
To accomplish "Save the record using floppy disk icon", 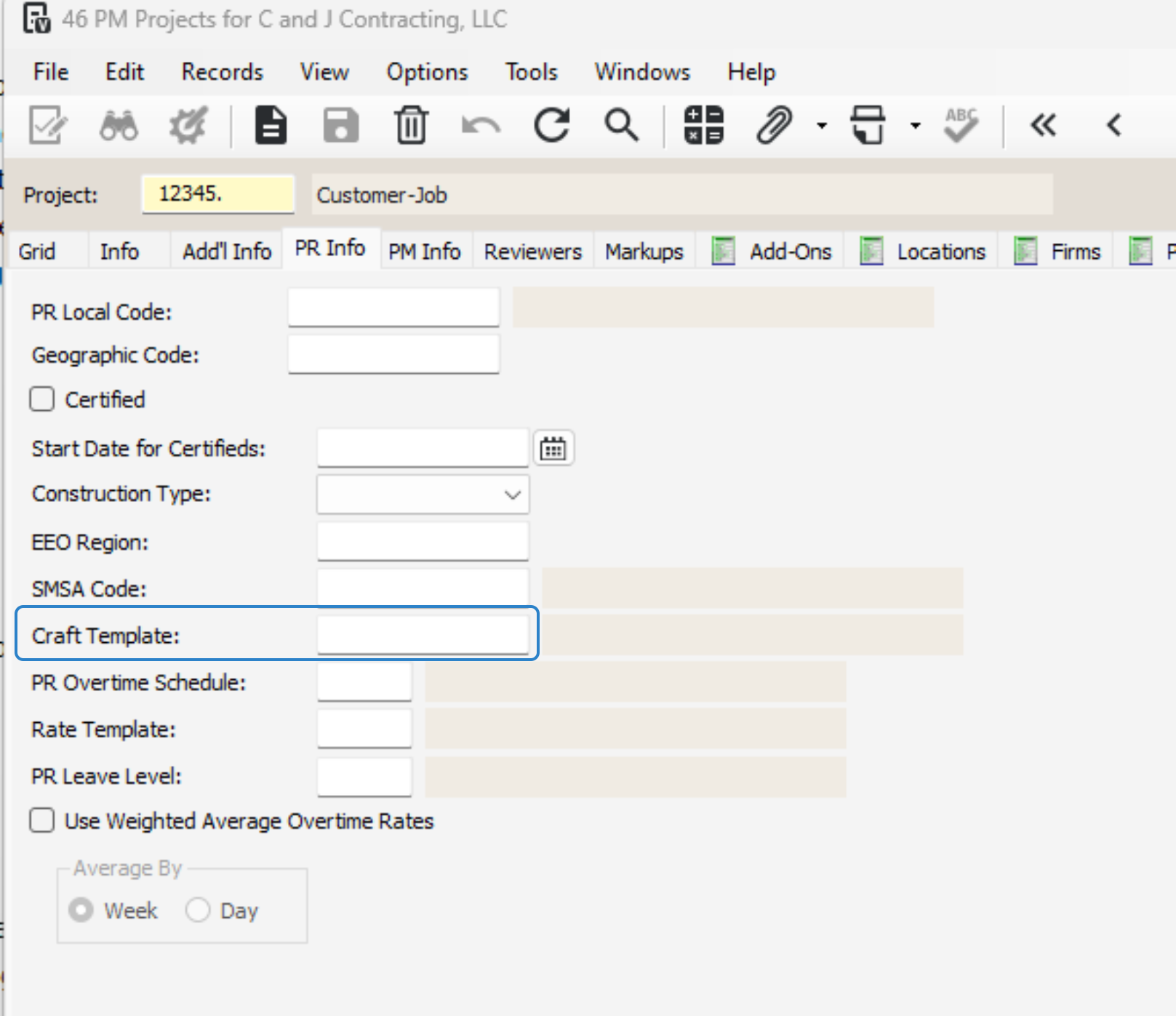I will click(x=340, y=126).
